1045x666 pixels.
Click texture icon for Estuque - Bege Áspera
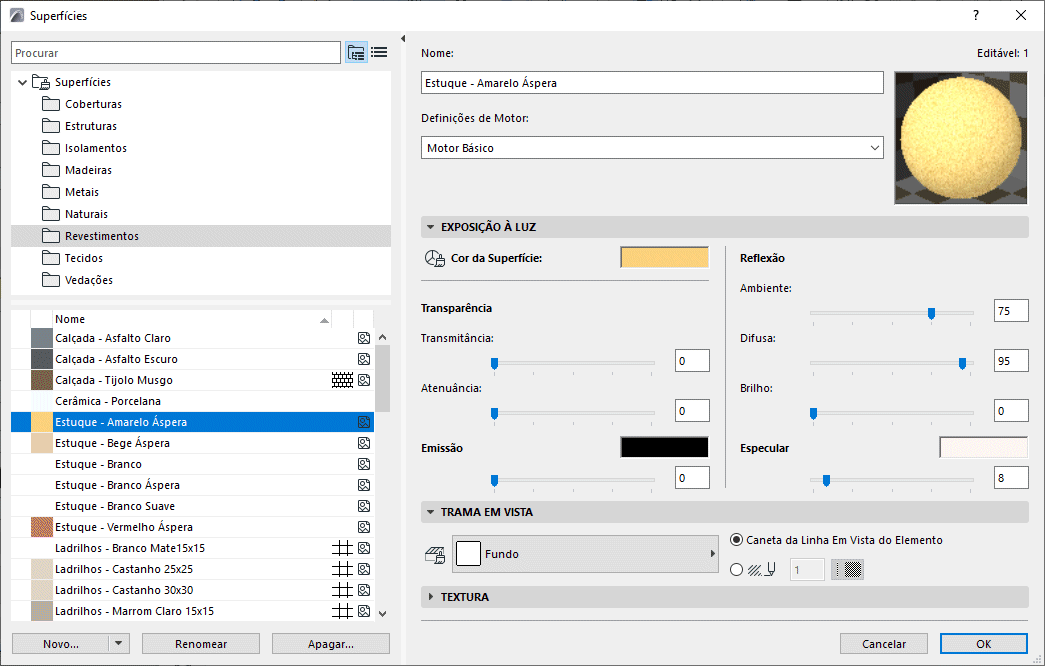364,443
